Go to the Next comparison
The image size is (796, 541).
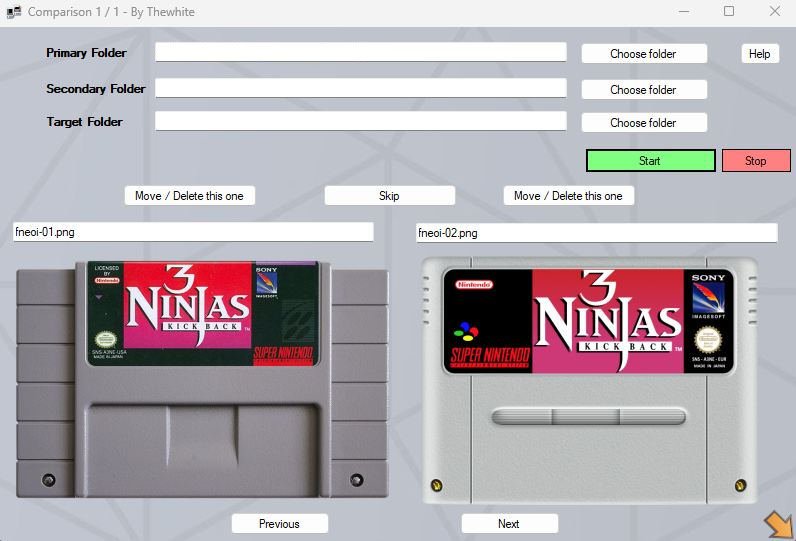pyautogui.click(x=509, y=524)
